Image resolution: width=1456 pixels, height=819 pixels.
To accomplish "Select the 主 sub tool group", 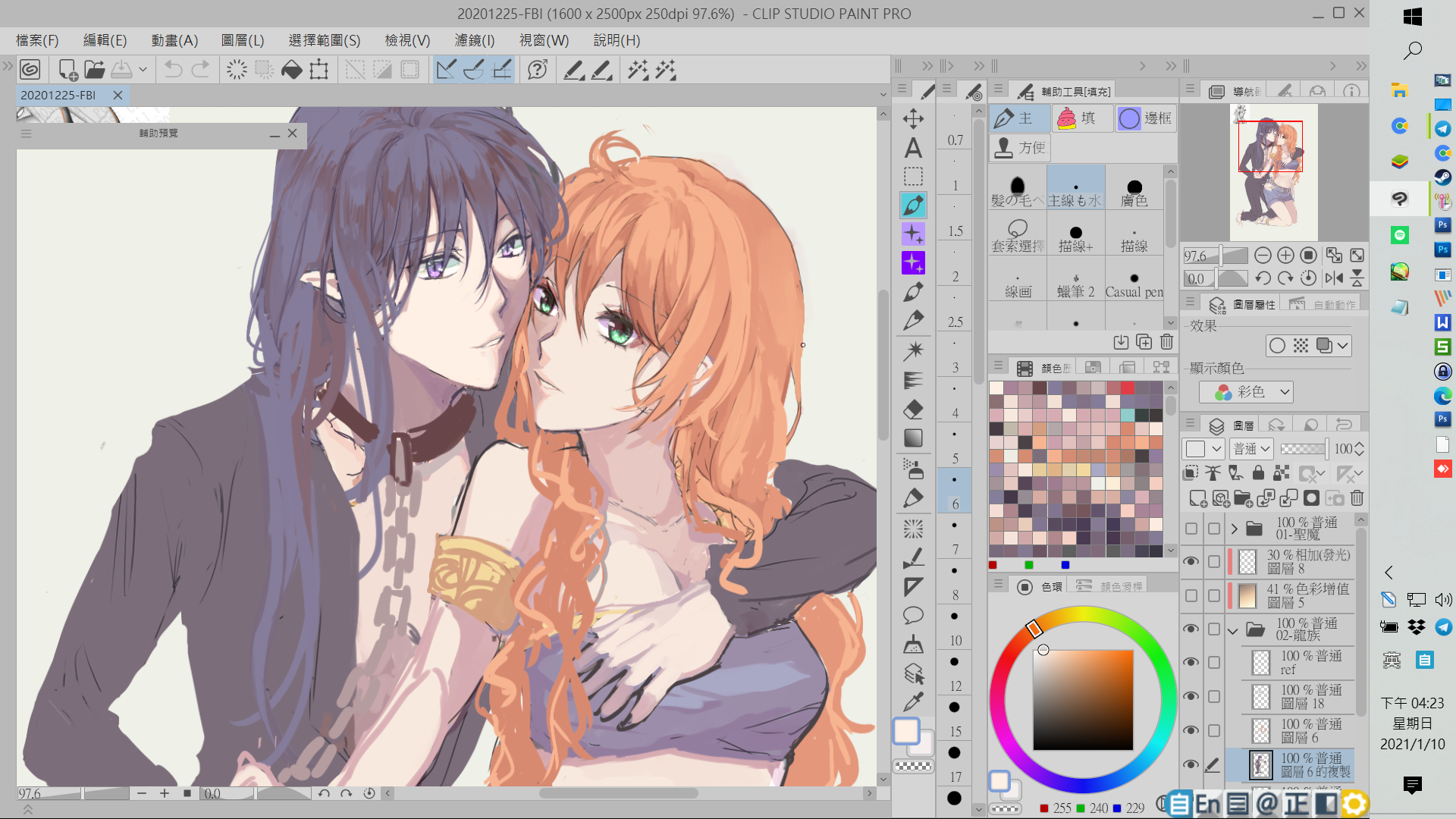I will (x=1020, y=118).
